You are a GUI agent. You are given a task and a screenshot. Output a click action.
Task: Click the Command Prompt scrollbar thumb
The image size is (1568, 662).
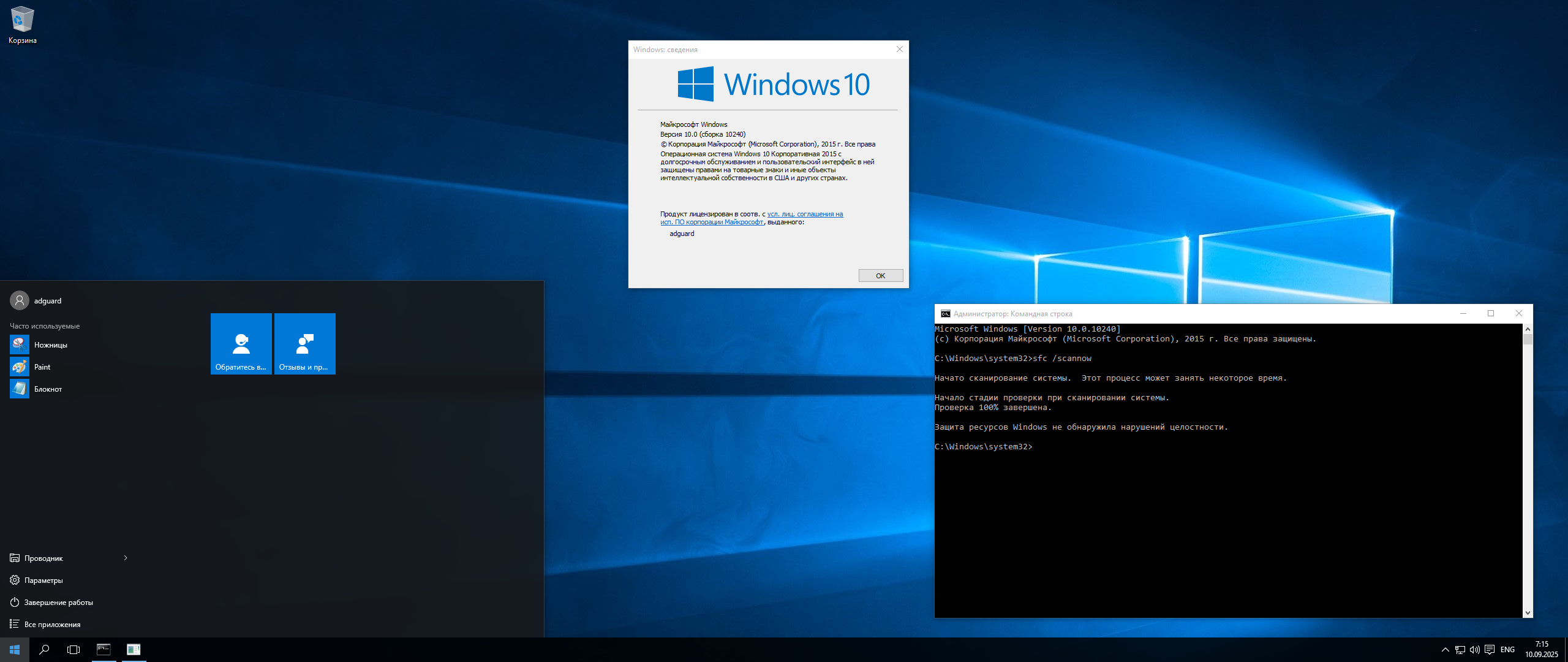point(1528,340)
